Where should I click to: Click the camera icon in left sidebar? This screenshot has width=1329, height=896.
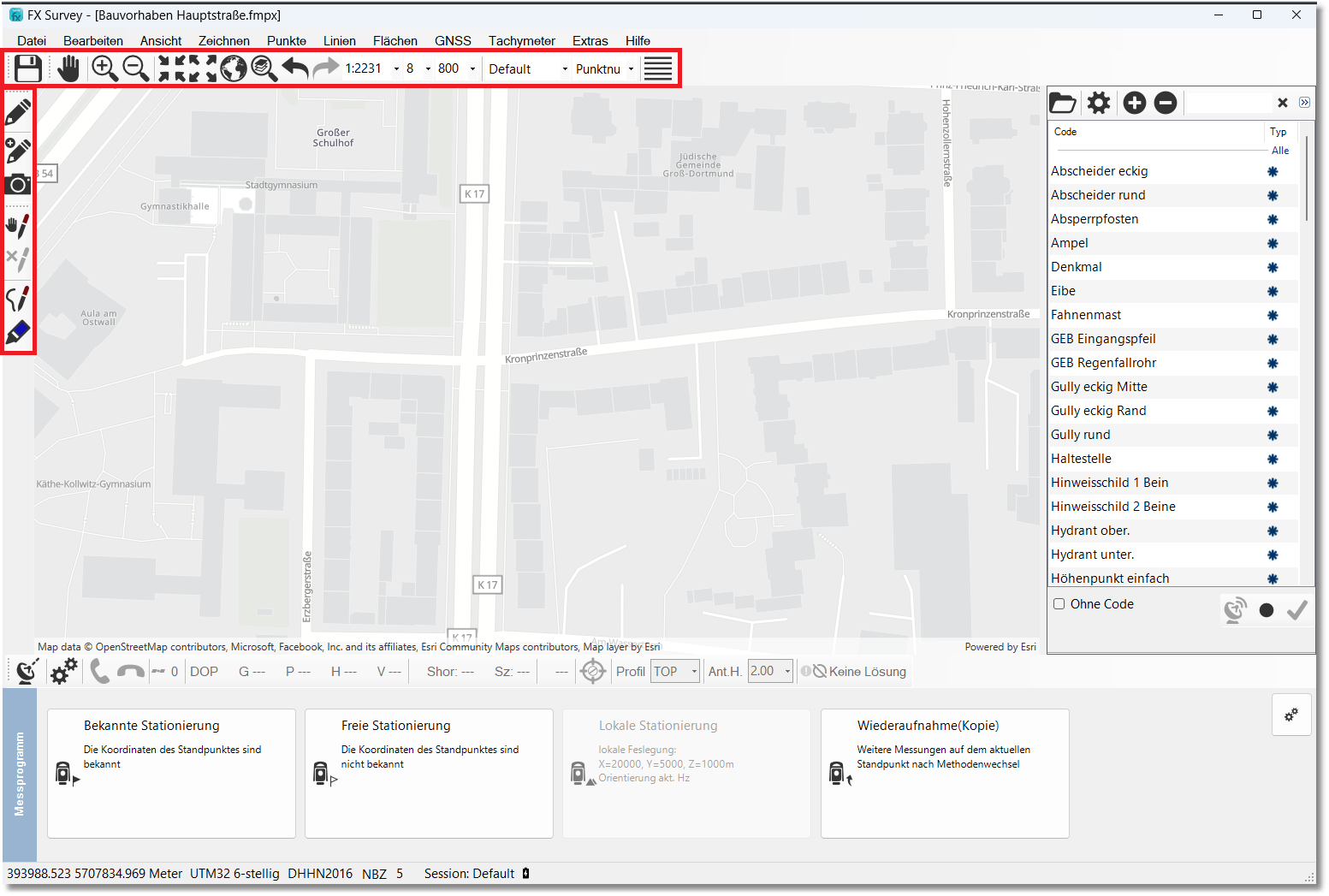coord(18,185)
